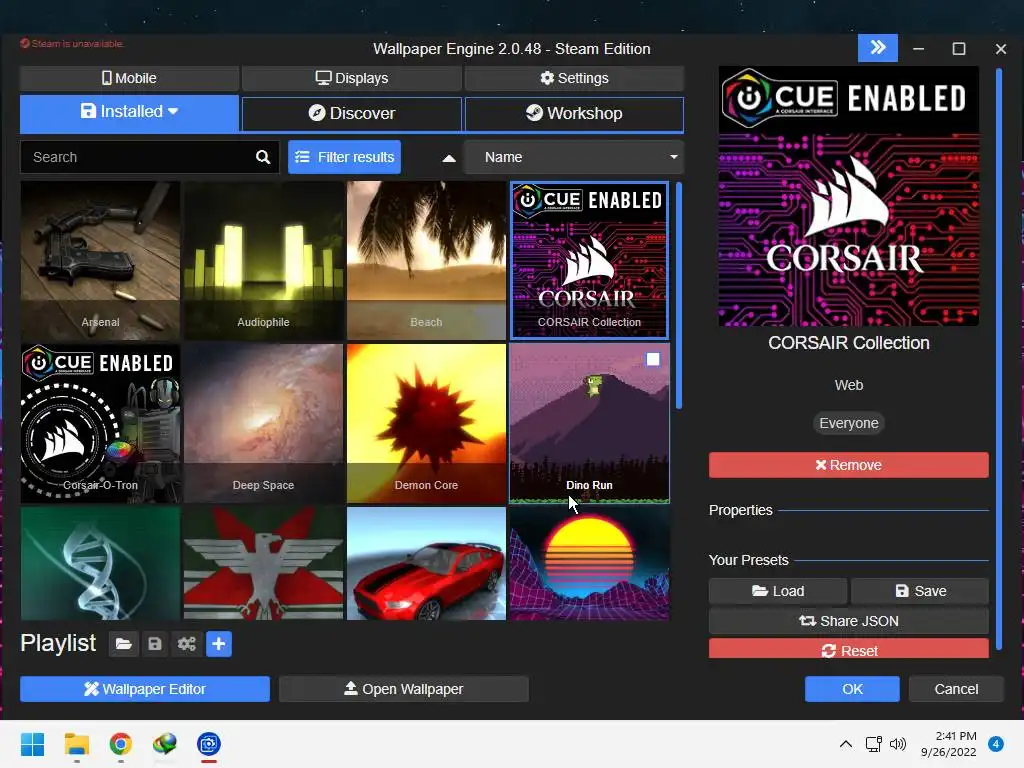Show hidden system tray icons
The image size is (1024, 768).
[846, 744]
